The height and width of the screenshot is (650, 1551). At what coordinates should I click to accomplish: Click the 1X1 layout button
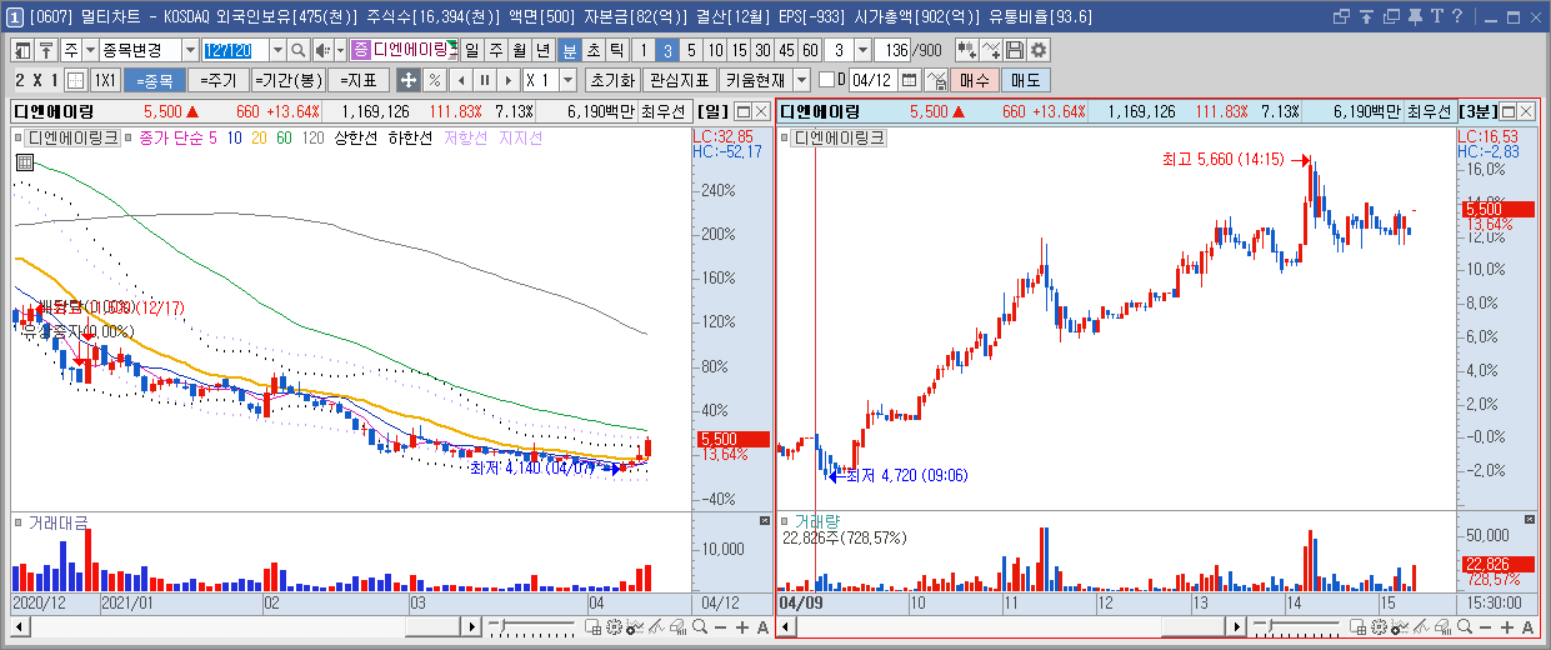[x=105, y=80]
